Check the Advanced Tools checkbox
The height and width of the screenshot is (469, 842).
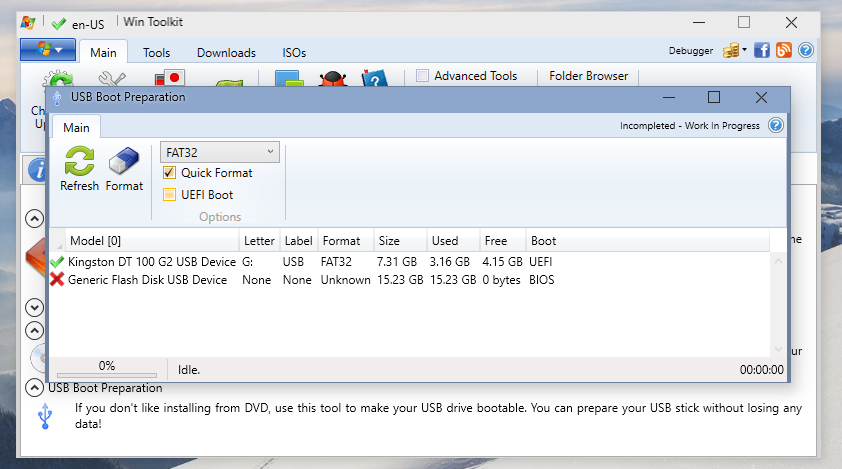coord(423,76)
